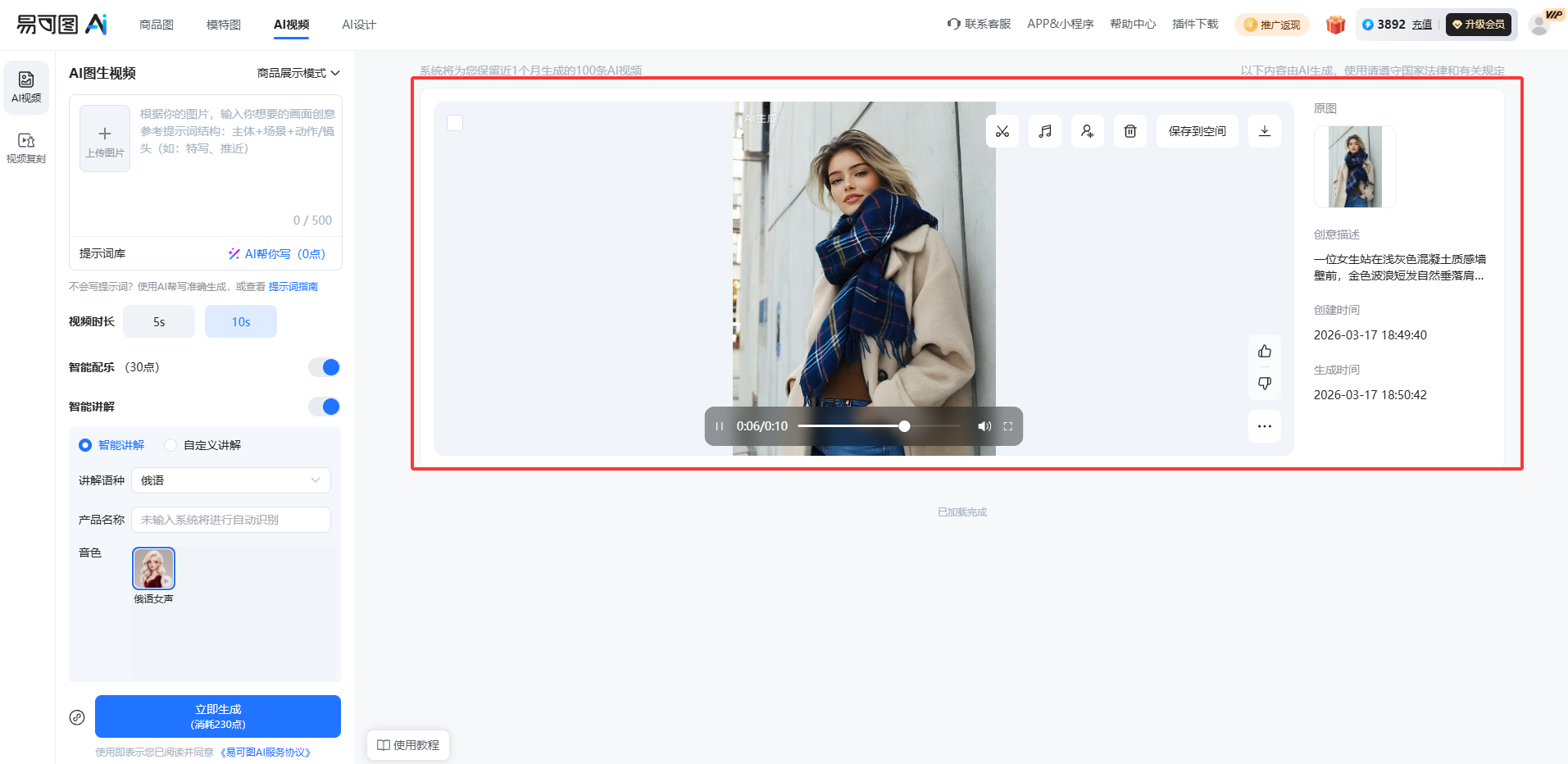The width and height of the screenshot is (1568, 764).
Task: Open the 原图 original image thumbnail
Action: coord(1355,166)
